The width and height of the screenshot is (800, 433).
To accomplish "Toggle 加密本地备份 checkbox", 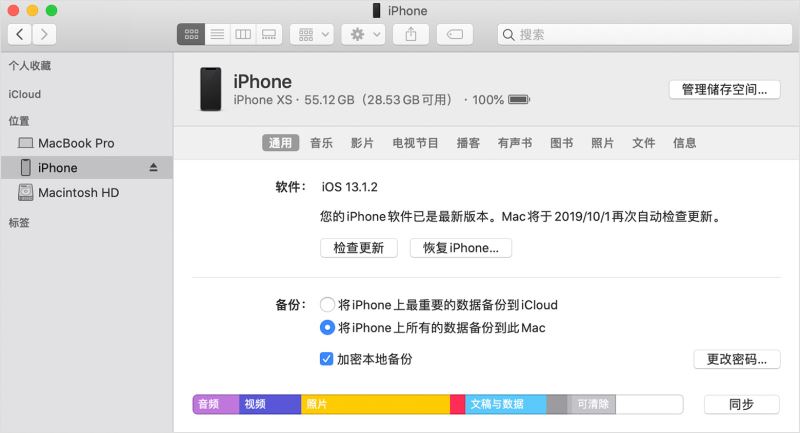I will (x=327, y=359).
